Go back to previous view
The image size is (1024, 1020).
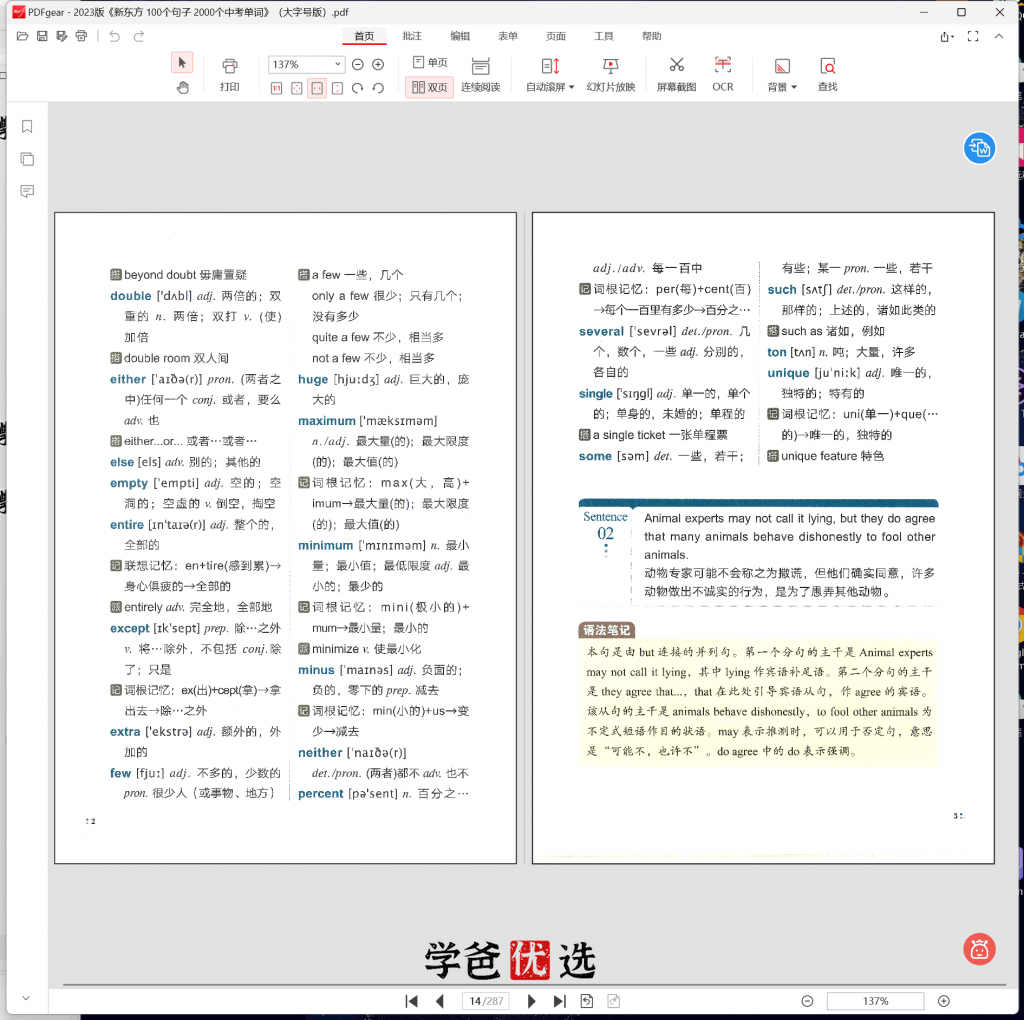586,1001
